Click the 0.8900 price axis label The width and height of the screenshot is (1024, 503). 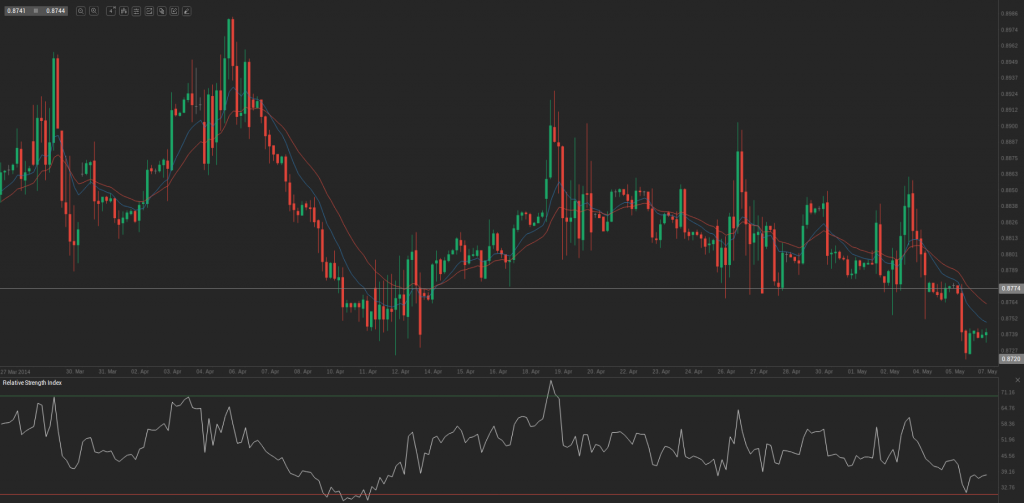coord(1009,126)
